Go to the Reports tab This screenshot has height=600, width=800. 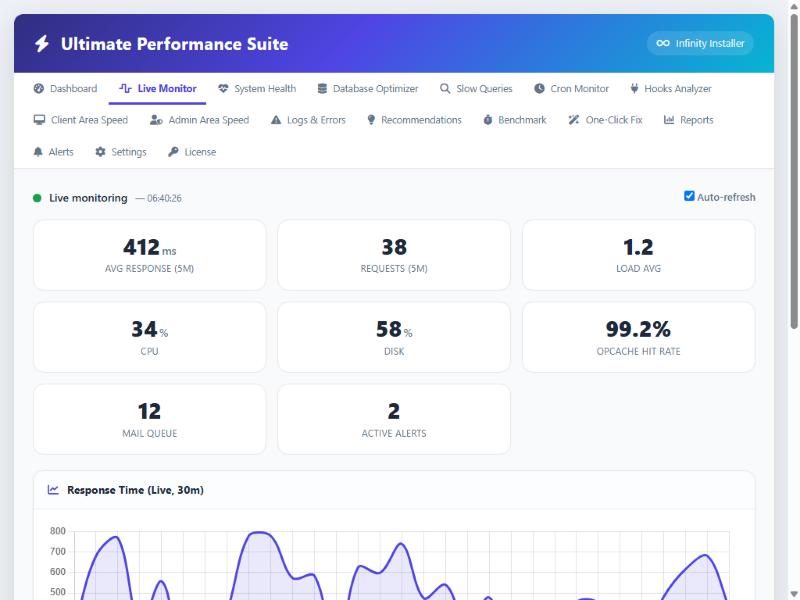(x=688, y=120)
